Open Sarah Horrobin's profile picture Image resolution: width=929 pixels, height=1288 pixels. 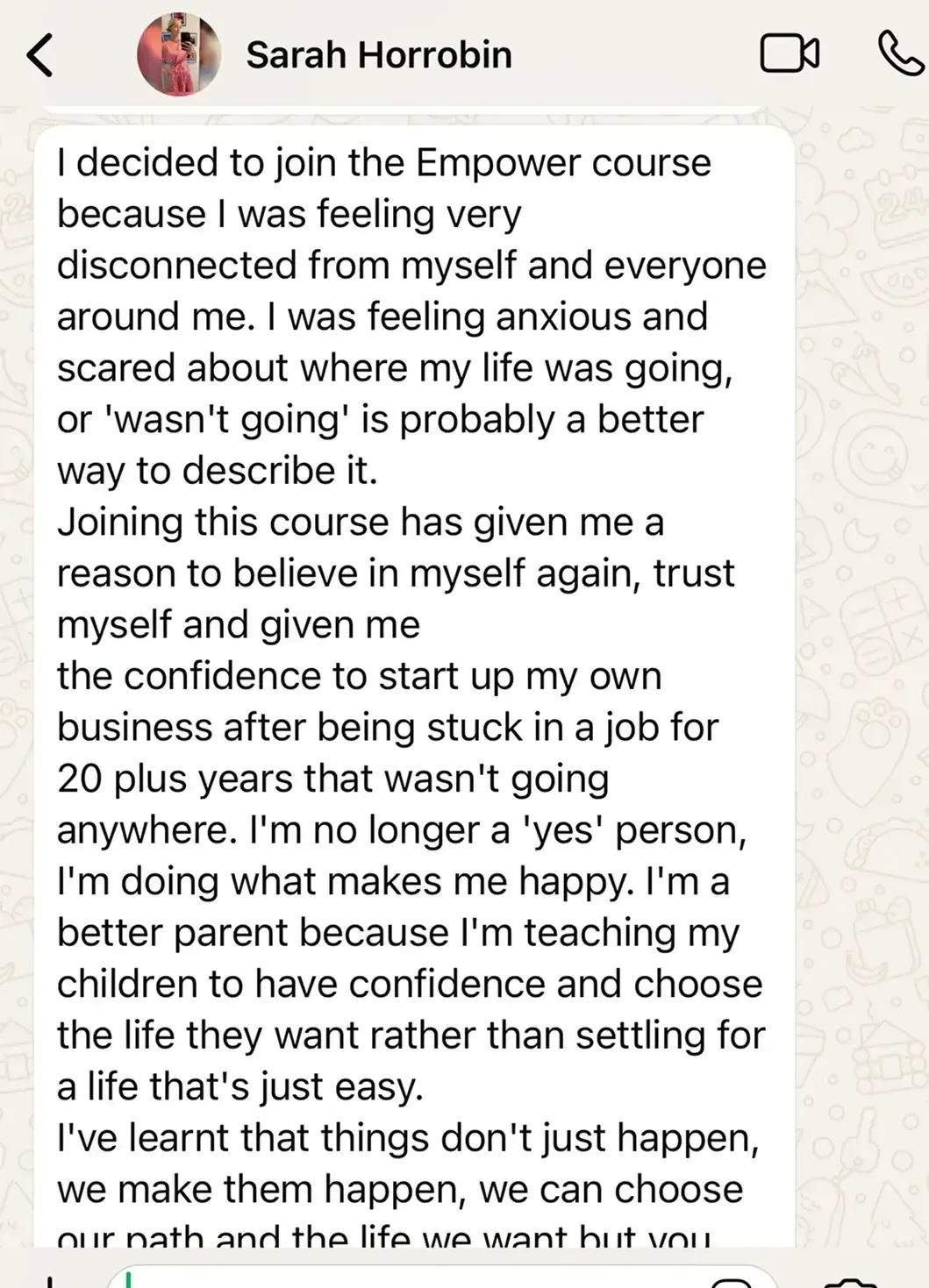[179, 54]
